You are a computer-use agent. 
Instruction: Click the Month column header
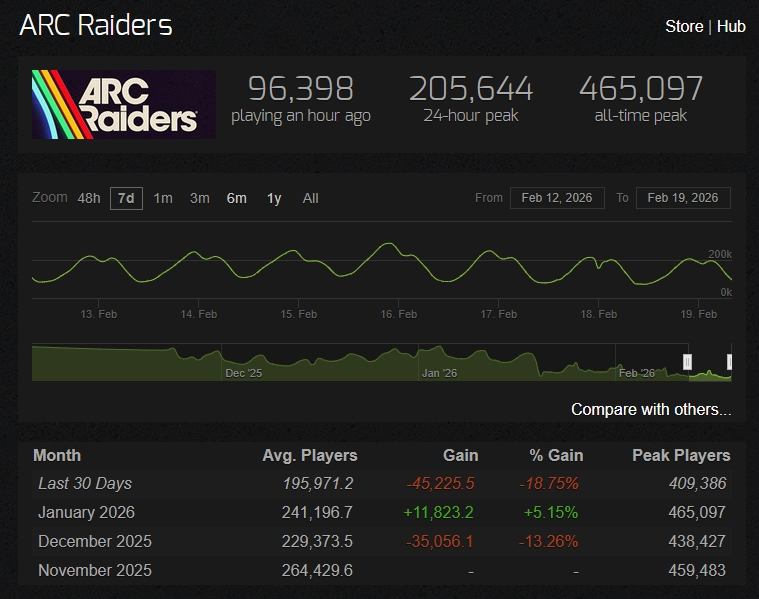click(57, 456)
